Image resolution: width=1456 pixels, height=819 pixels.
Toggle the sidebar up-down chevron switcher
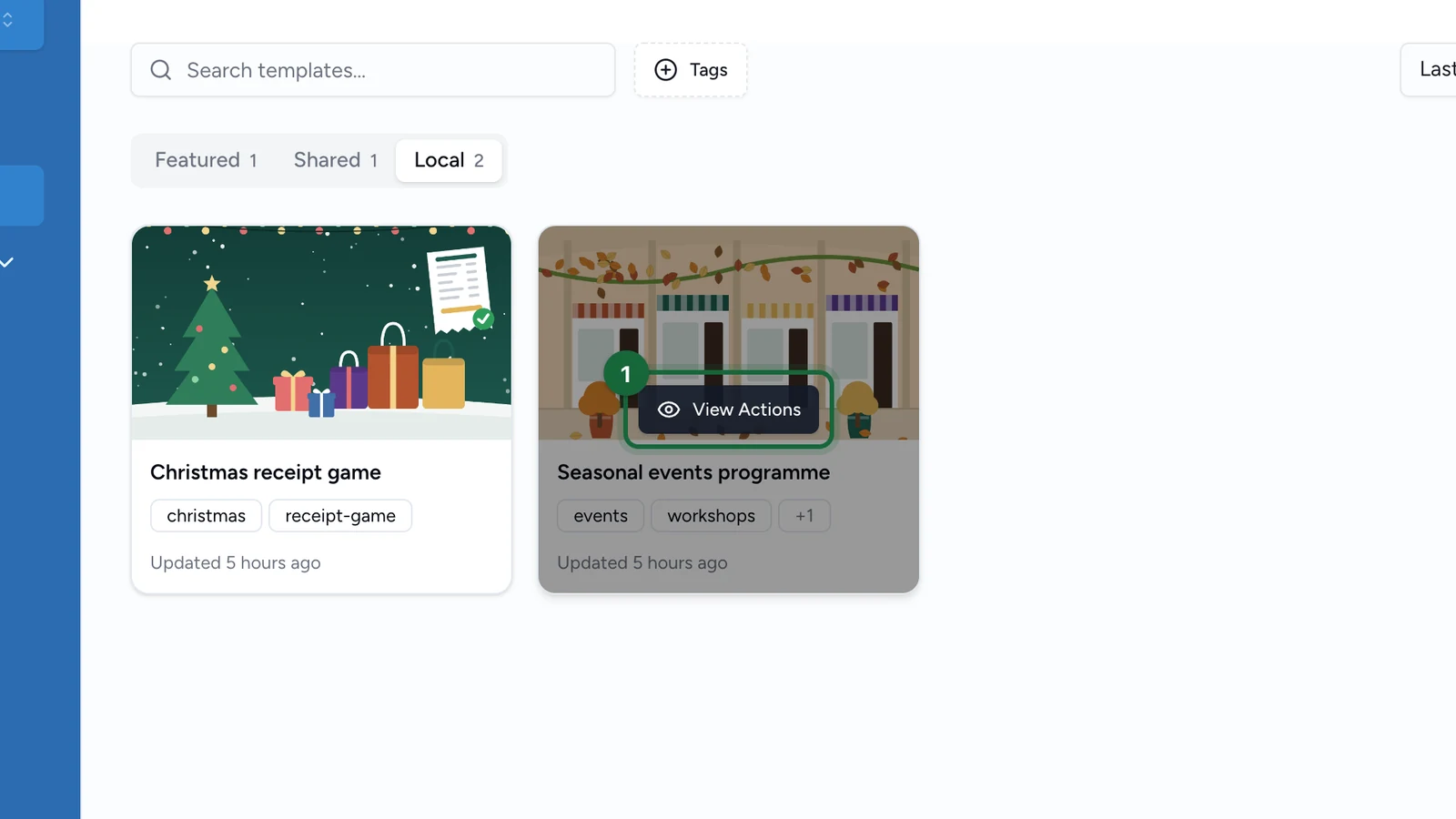pos(7,19)
